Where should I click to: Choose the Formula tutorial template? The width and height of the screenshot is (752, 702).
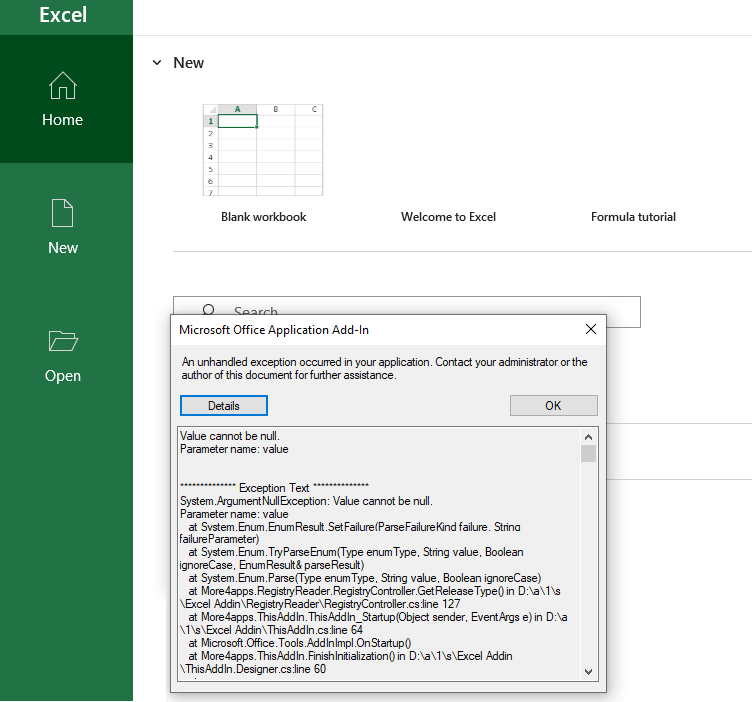coord(633,217)
